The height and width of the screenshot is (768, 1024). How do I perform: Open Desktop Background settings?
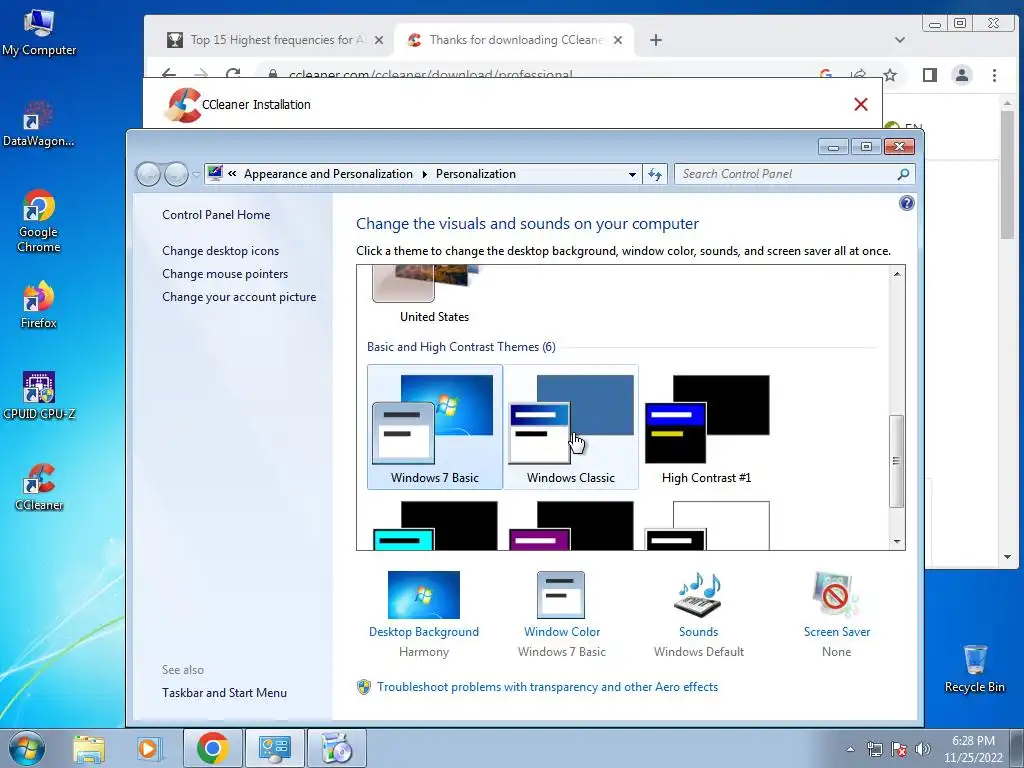(424, 614)
